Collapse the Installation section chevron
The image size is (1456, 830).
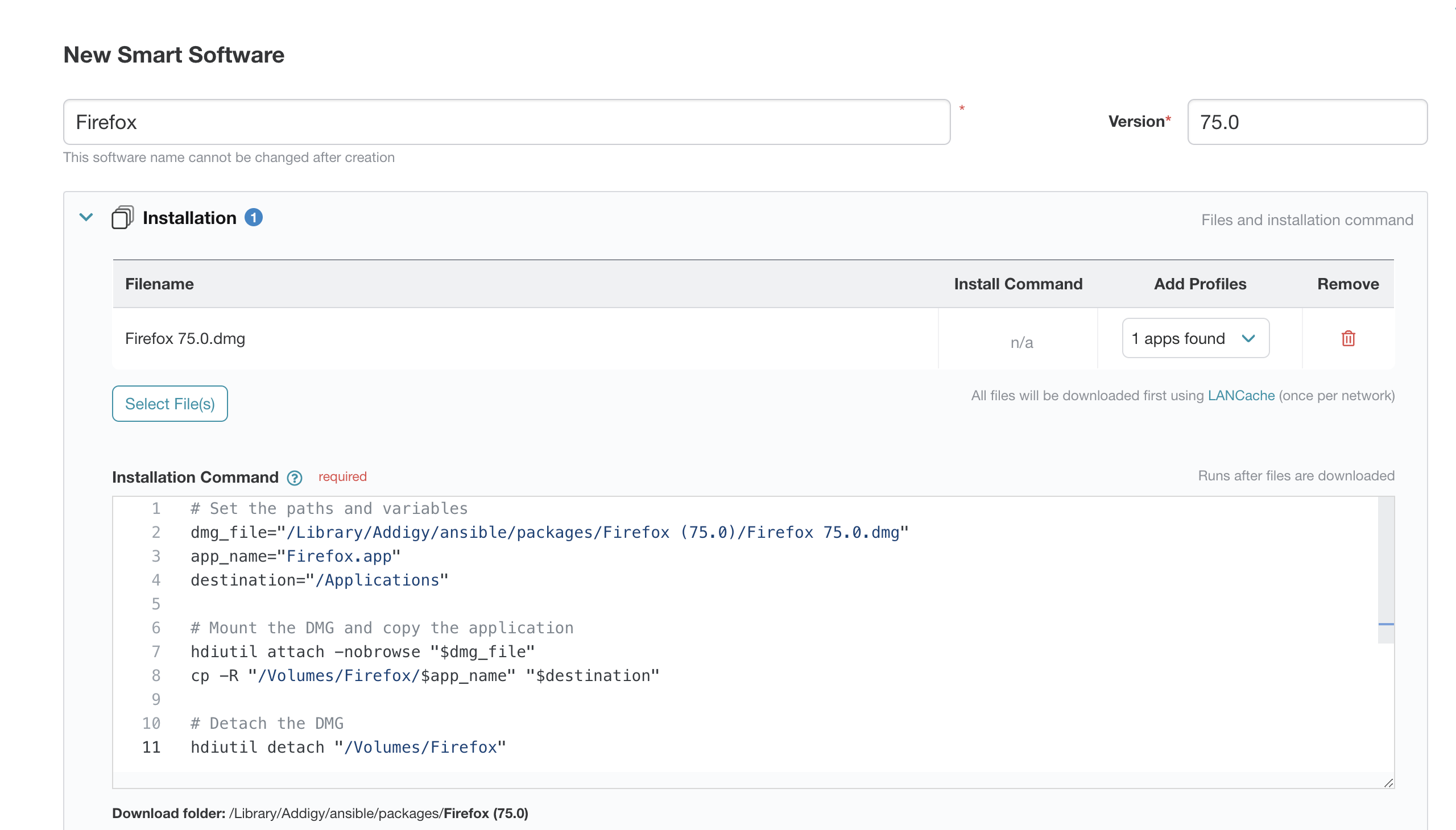click(x=86, y=217)
